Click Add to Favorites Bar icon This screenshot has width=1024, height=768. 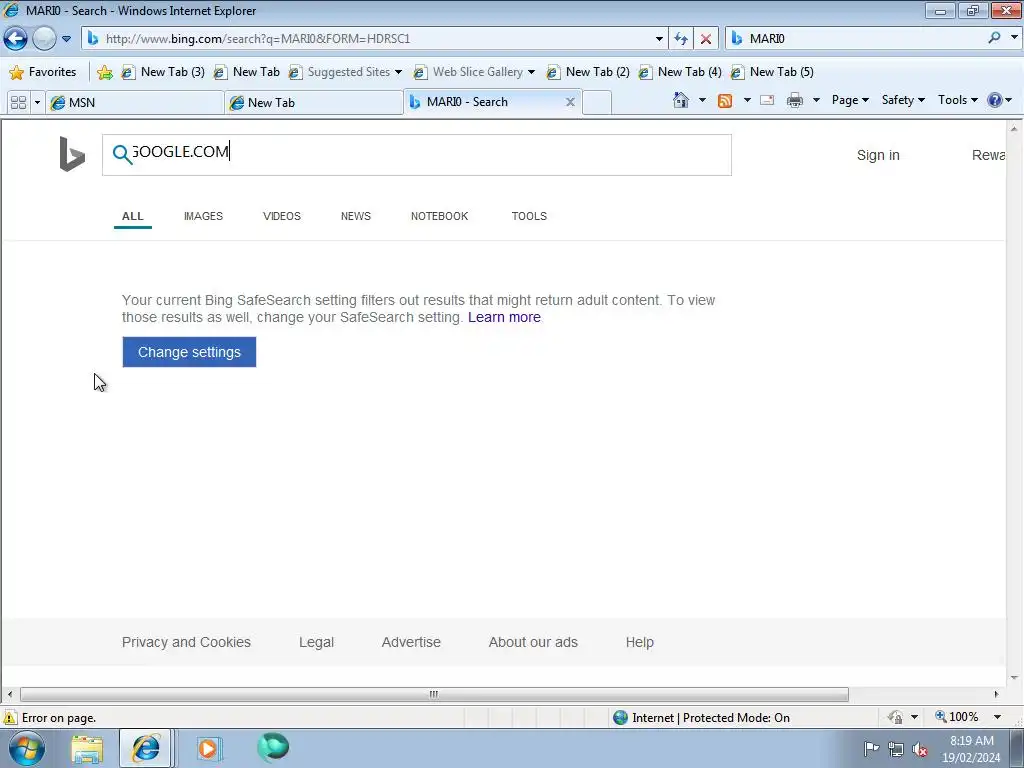click(x=104, y=72)
